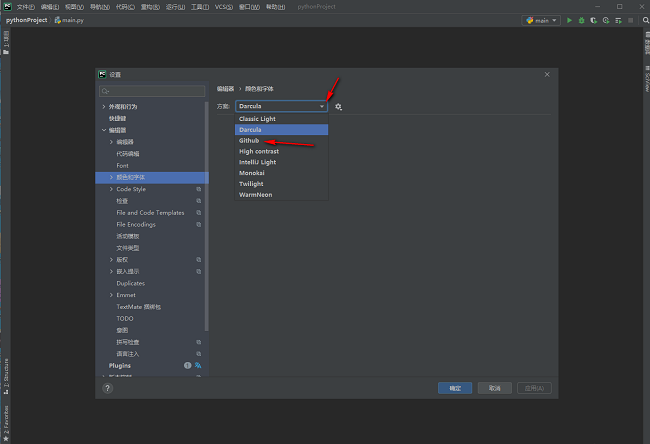Click the stop square icon in toolbar
This screenshot has height=444, width=650.
(631, 20)
